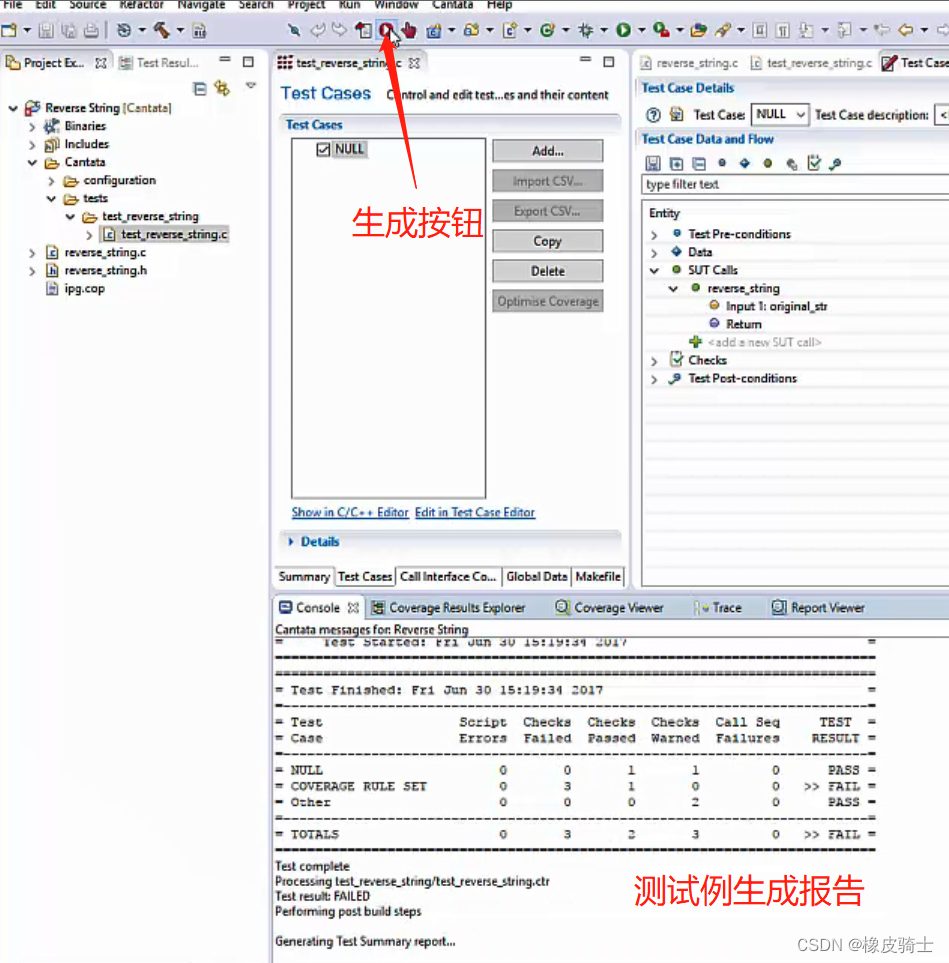Screen dimensions: 949x963
Task: Click the blue diamond Data filter icon
Action: [744, 163]
